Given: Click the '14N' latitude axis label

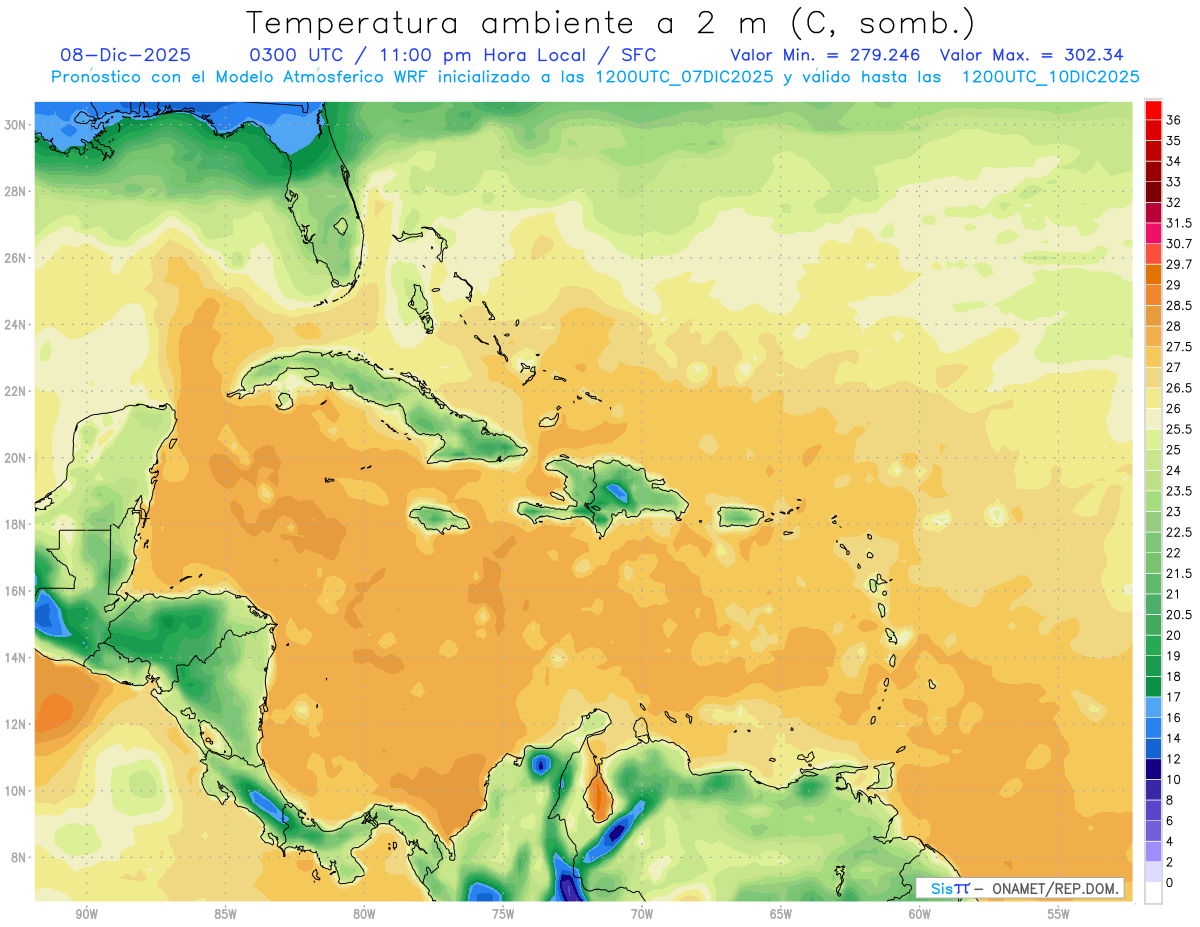Looking at the screenshot, I should pos(17,657).
